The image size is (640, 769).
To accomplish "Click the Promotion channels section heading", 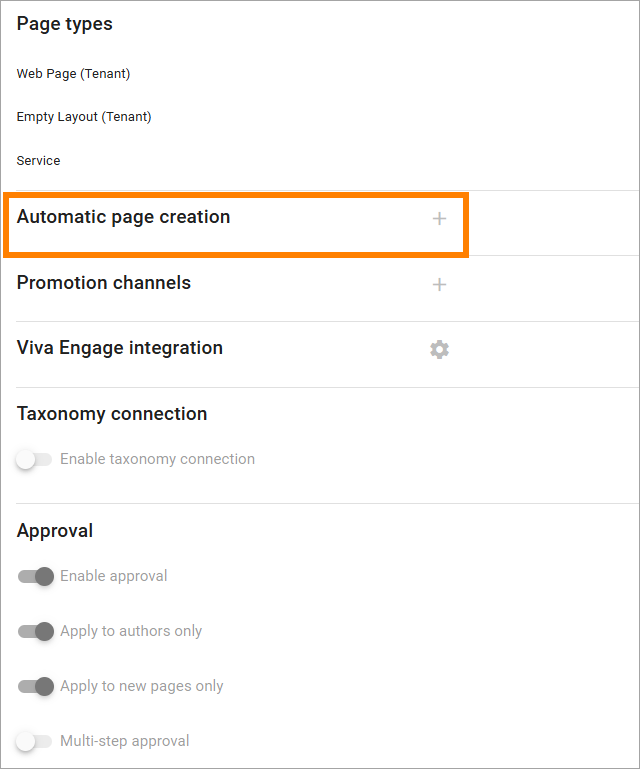I will click(x=104, y=282).
